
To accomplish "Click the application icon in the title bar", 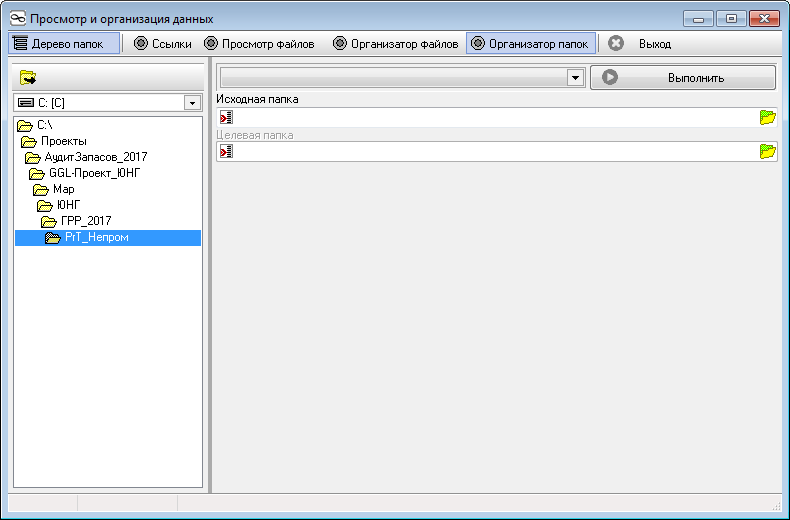I will 18,19.
